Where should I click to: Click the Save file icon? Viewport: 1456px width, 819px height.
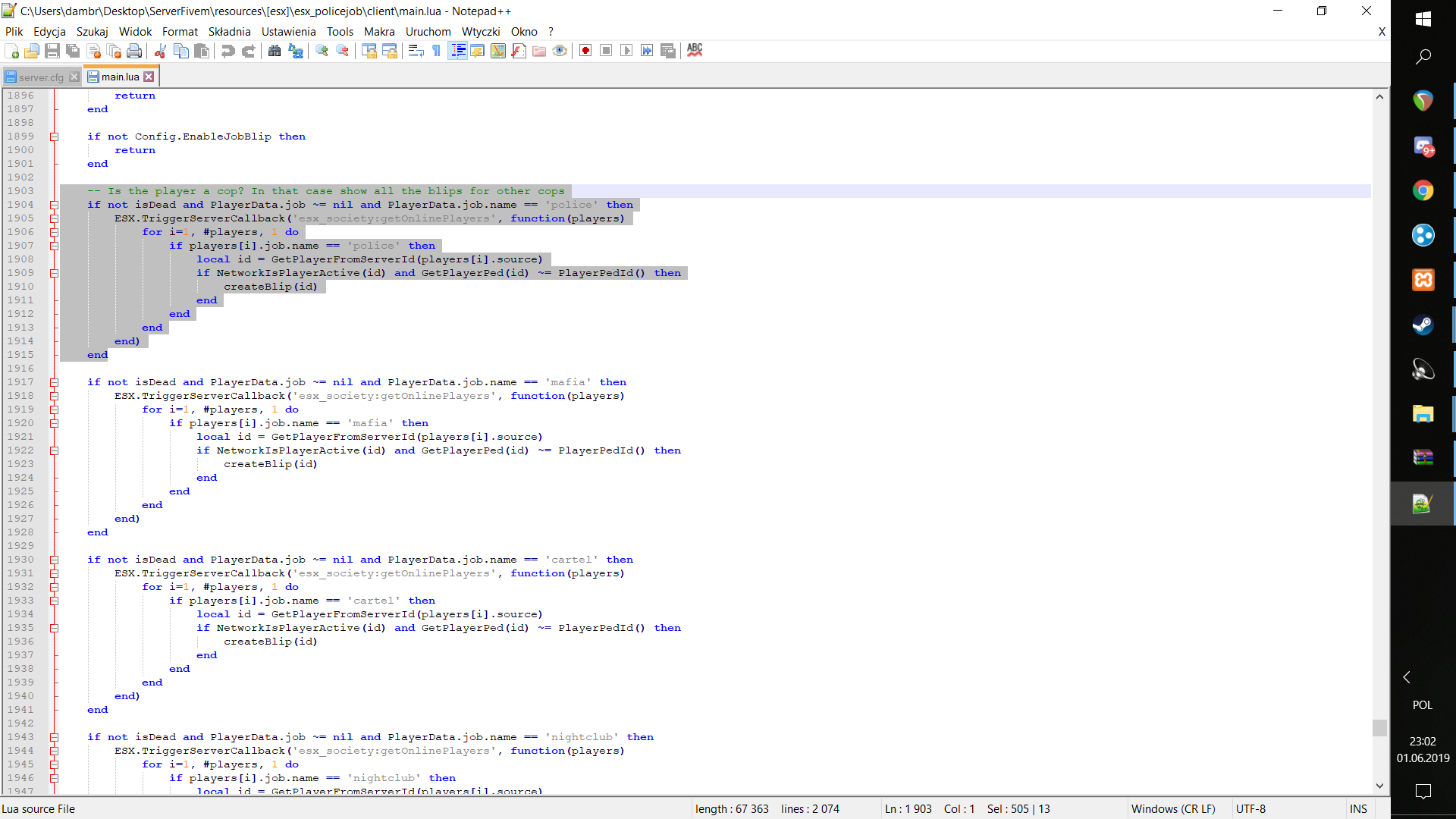point(52,51)
